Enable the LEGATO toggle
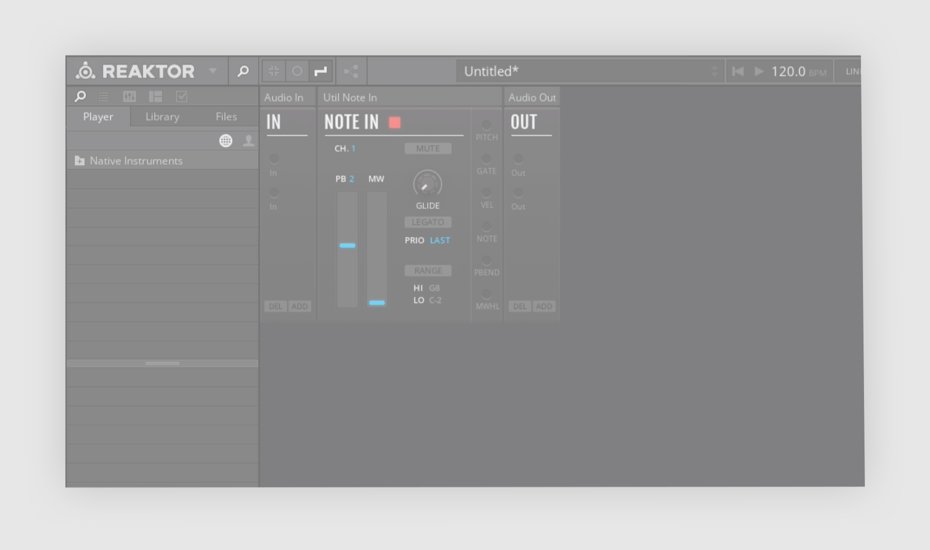Screen dimensions: 930x550 point(427,222)
